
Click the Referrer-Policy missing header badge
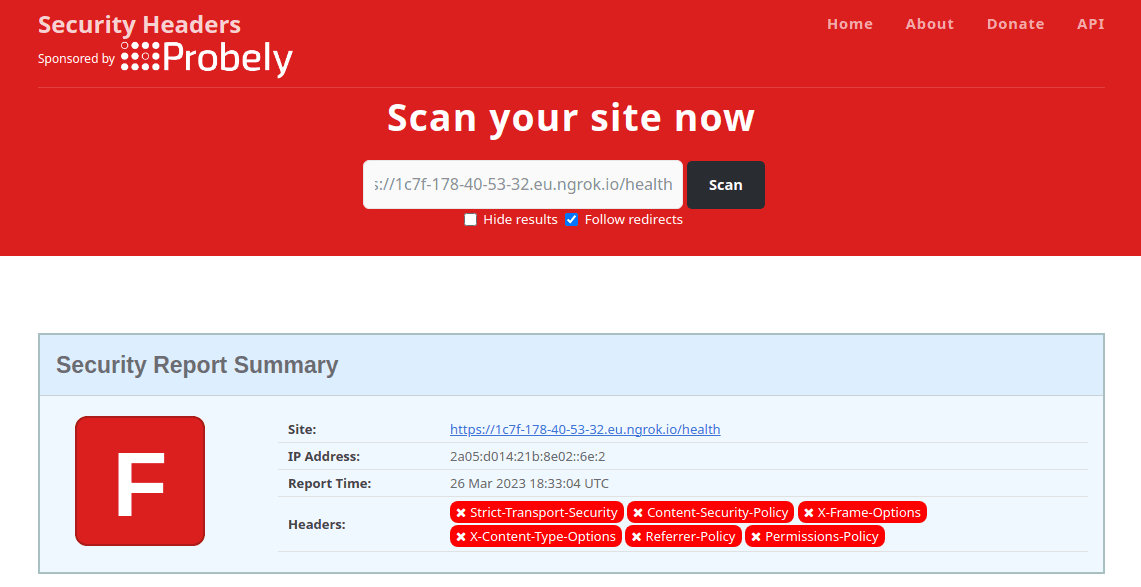click(683, 537)
